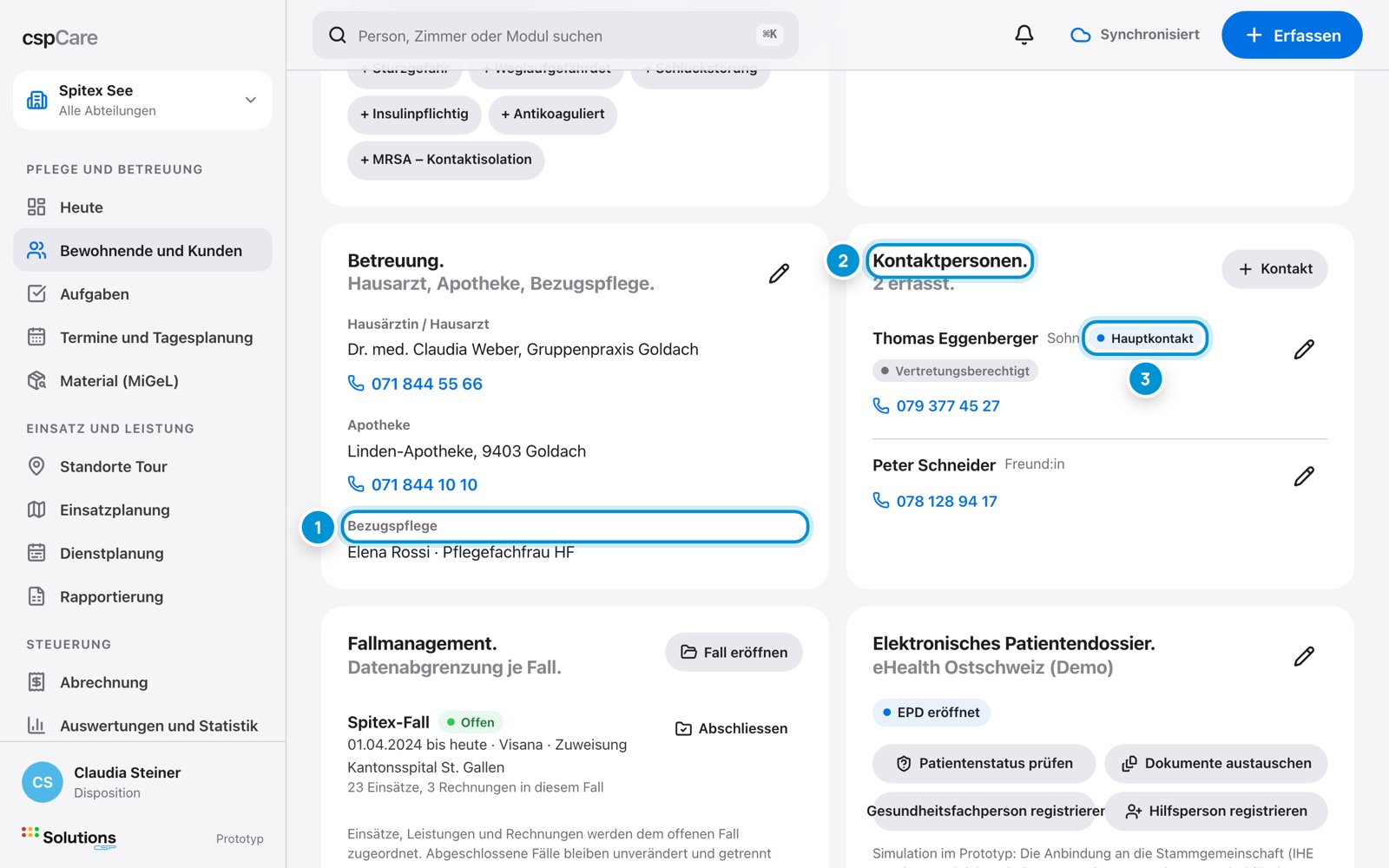Add the Insulinpflichtig tag
This screenshot has width=1389, height=868.
(414, 114)
